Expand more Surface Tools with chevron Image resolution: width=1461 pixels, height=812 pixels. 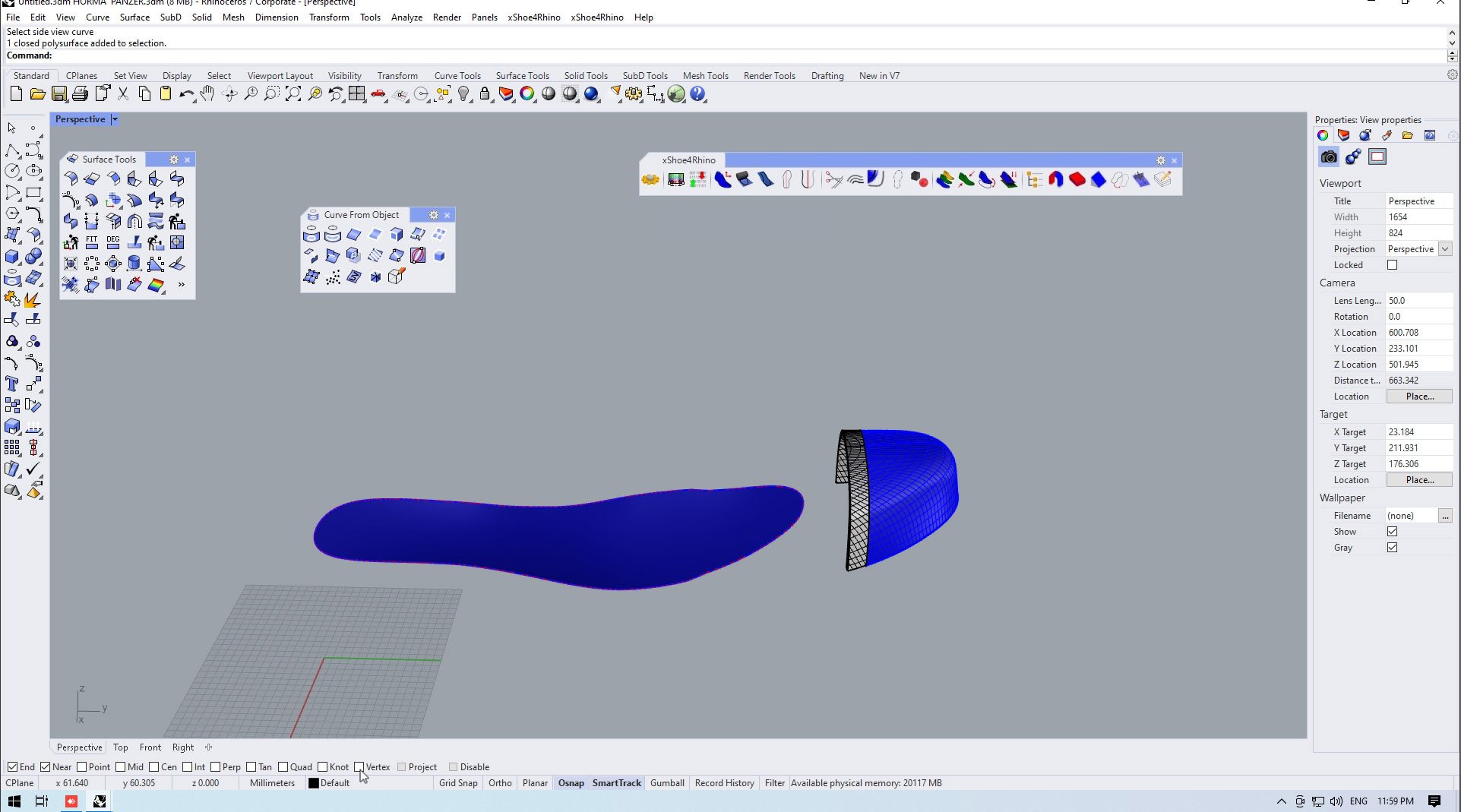181,285
